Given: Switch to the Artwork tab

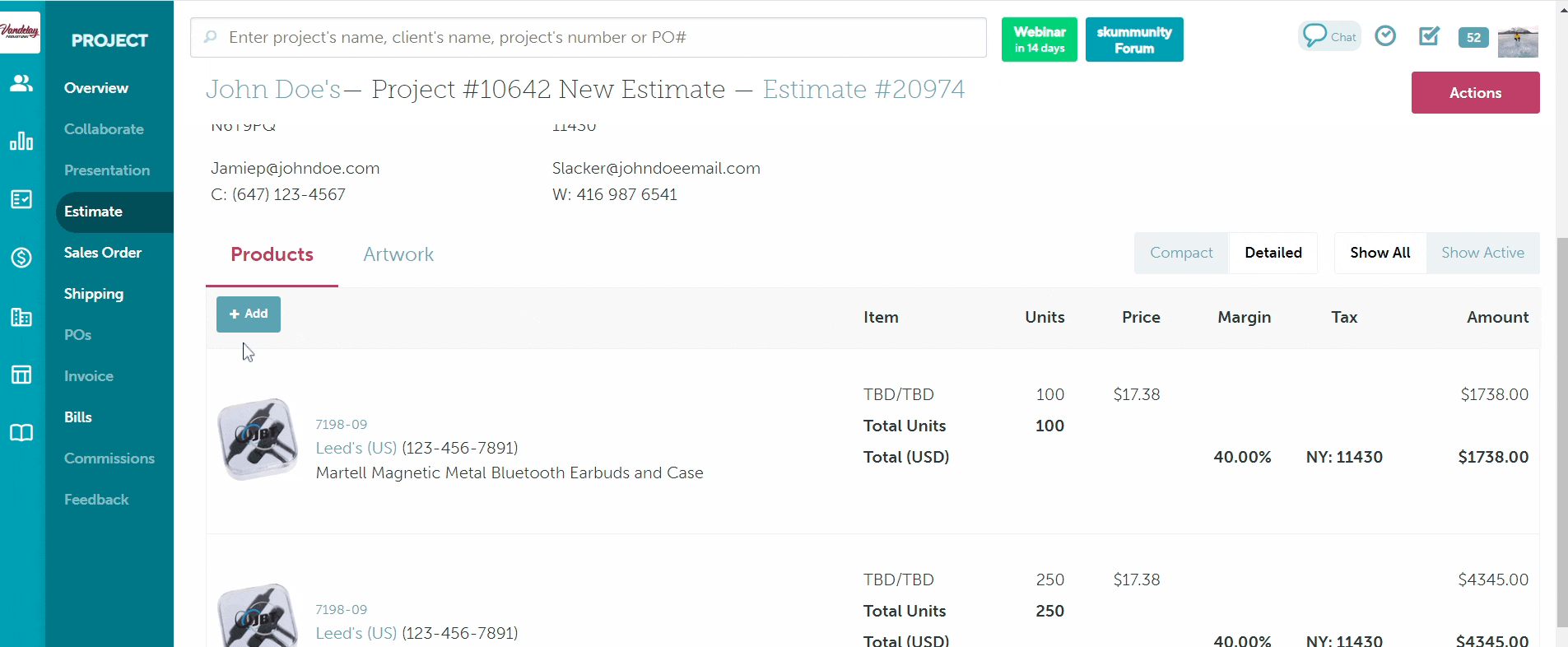Looking at the screenshot, I should click(x=398, y=254).
